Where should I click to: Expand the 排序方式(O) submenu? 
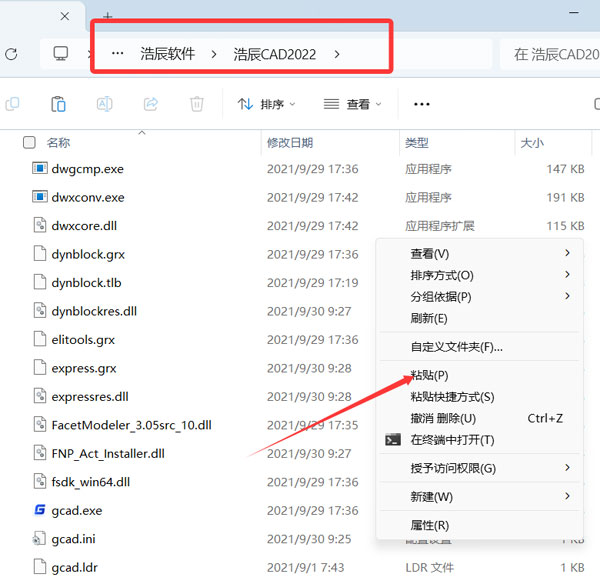click(480, 275)
